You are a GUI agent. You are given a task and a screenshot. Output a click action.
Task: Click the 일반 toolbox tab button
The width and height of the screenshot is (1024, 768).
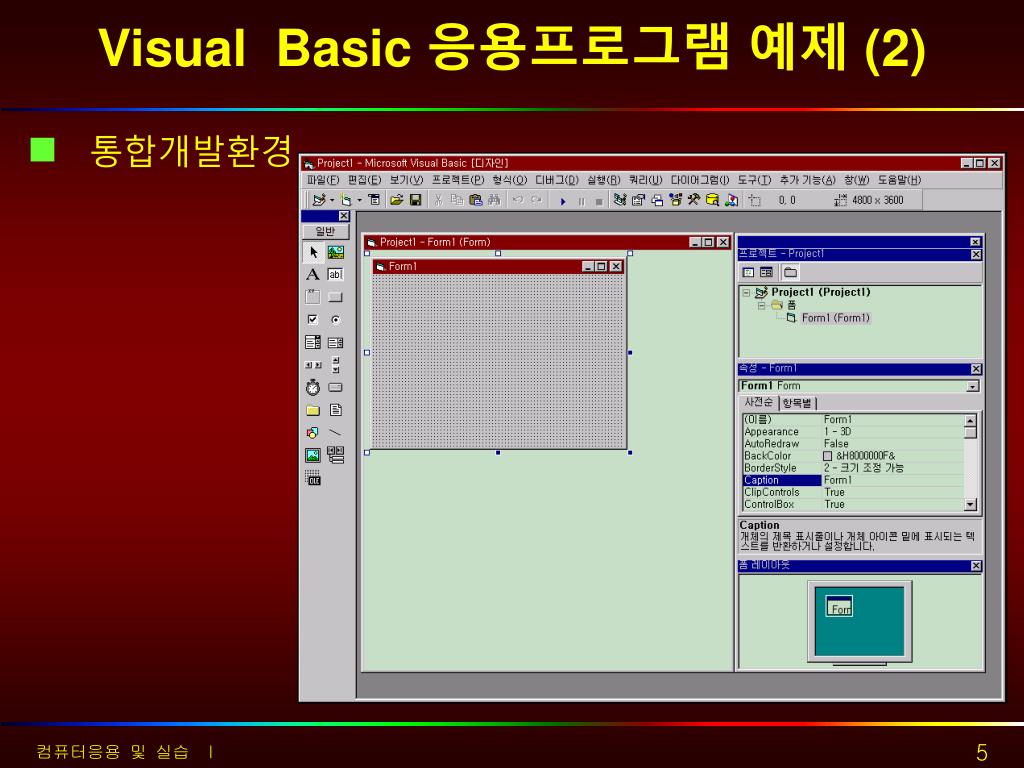[325, 231]
